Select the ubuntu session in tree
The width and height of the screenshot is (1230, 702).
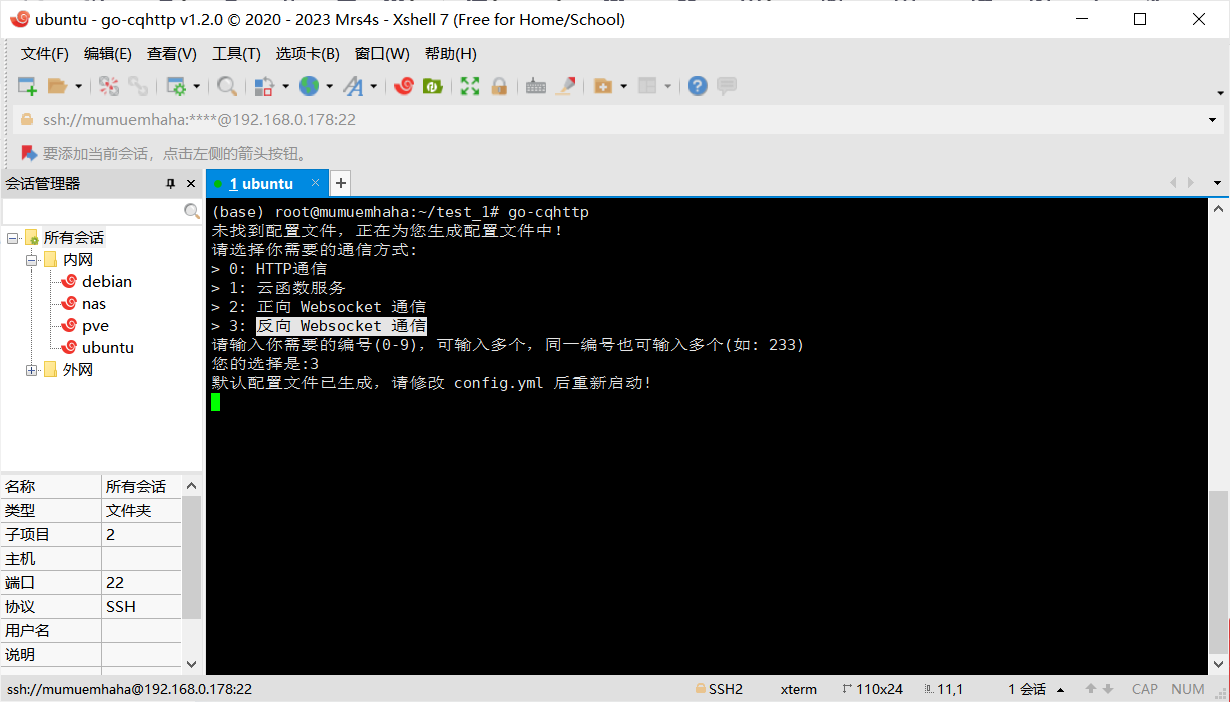point(107,348)
